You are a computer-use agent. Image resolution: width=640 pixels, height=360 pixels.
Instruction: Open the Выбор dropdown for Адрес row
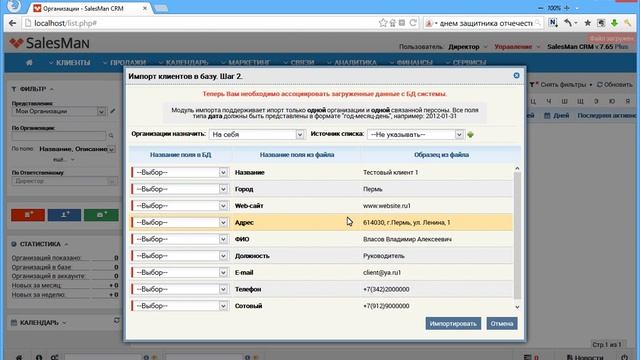coord(180,222)
